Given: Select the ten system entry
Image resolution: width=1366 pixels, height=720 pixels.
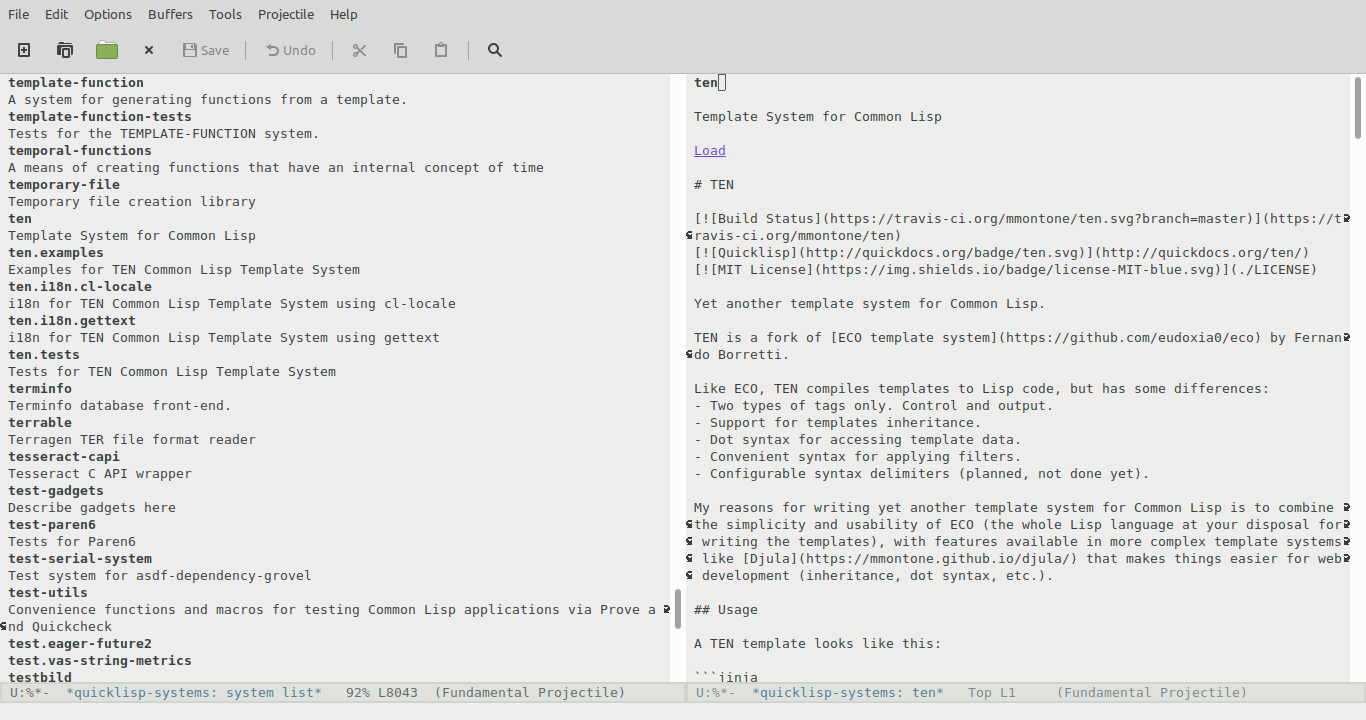Looking at the screenshot, I should click(20, 219).
